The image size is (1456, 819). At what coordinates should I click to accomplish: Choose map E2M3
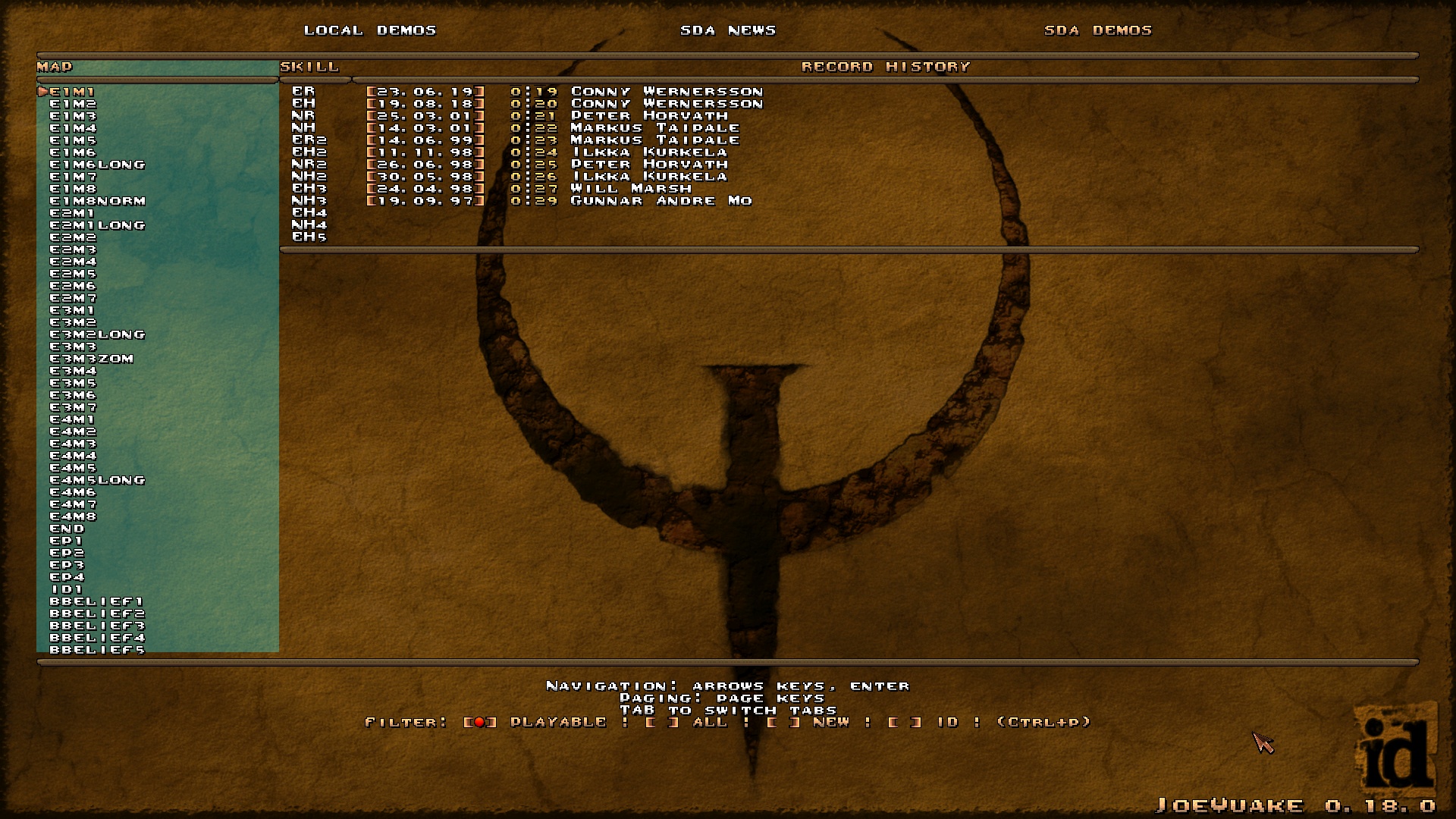pos(73,249)
